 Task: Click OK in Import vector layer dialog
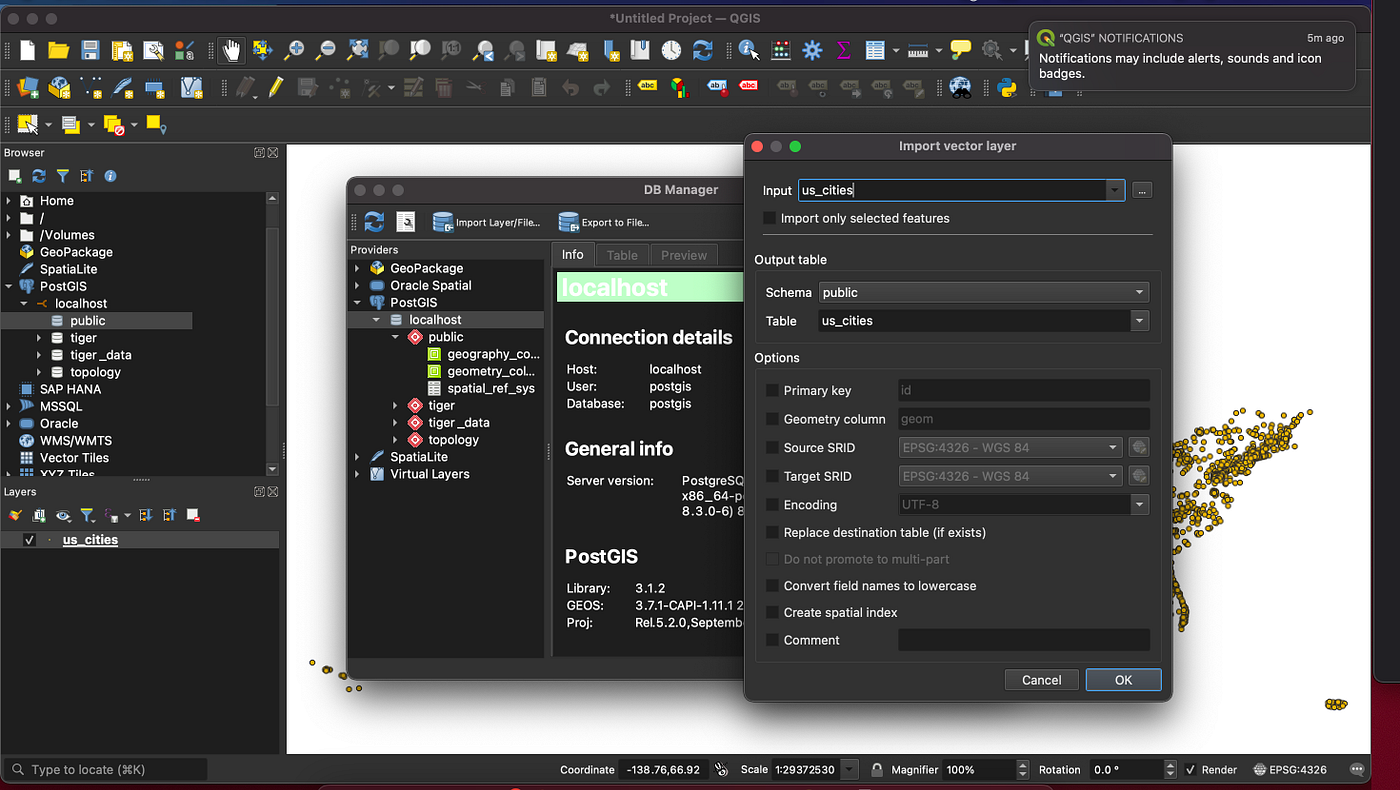[x=1123, y=680]
